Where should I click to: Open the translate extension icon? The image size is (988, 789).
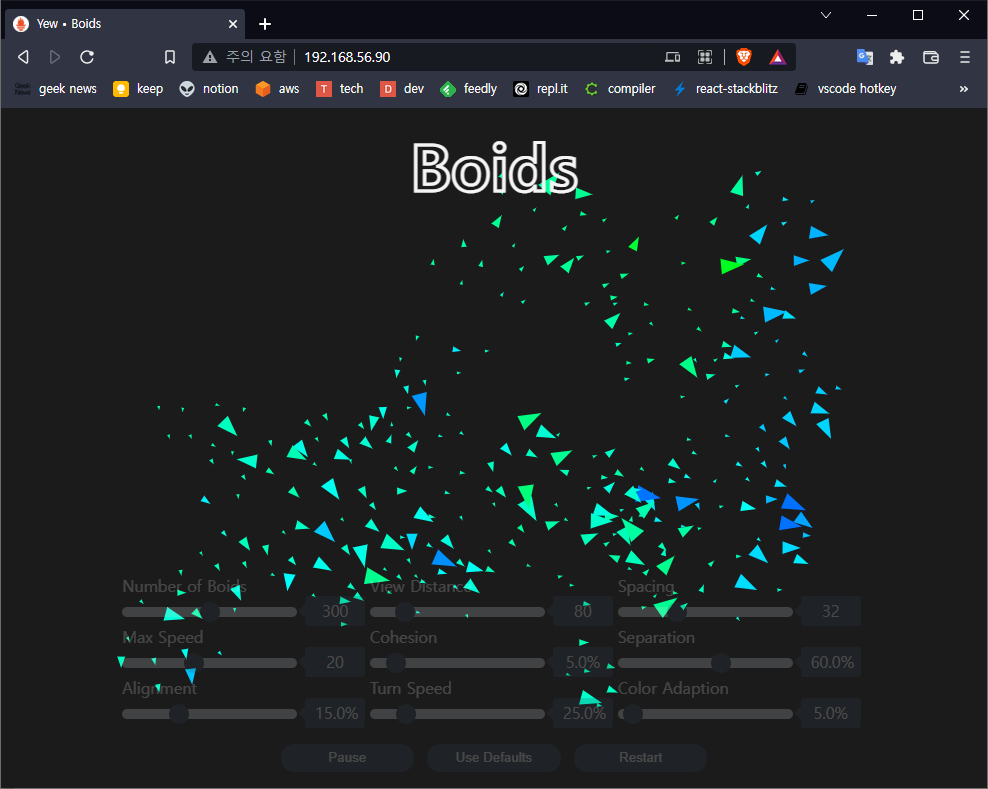[864, 57]
